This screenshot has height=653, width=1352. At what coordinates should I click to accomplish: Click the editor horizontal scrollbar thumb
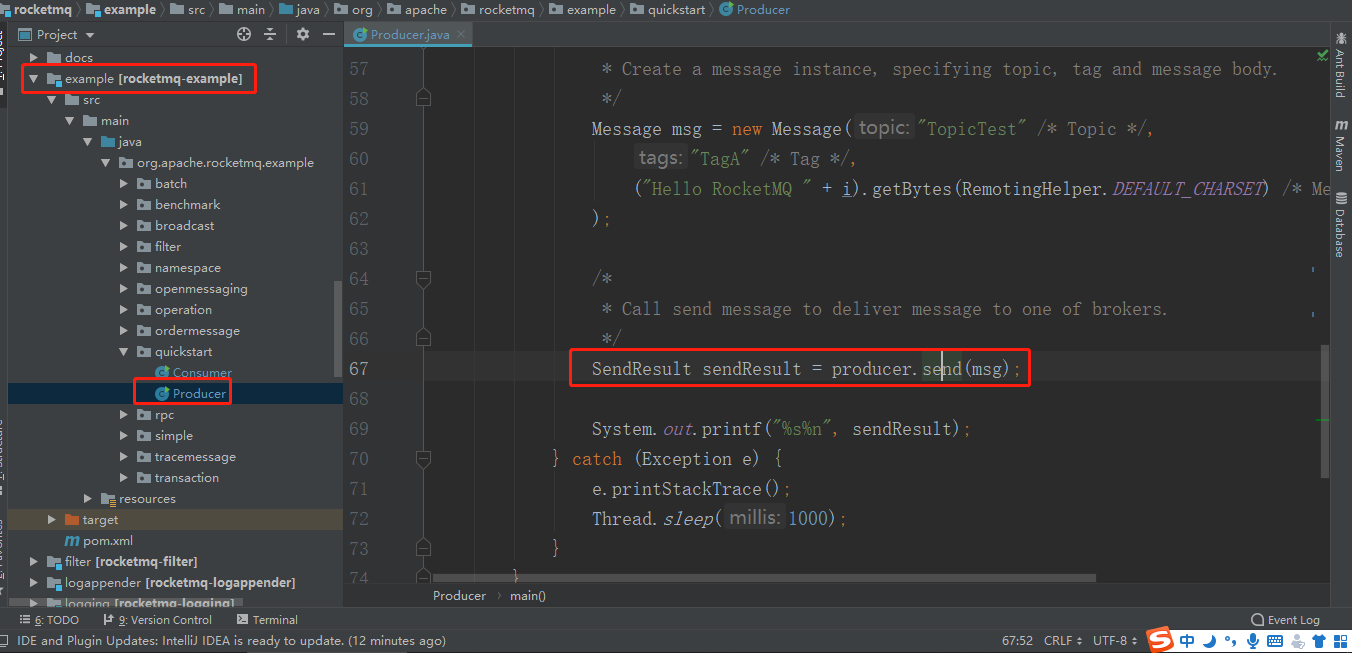(764, 577)
